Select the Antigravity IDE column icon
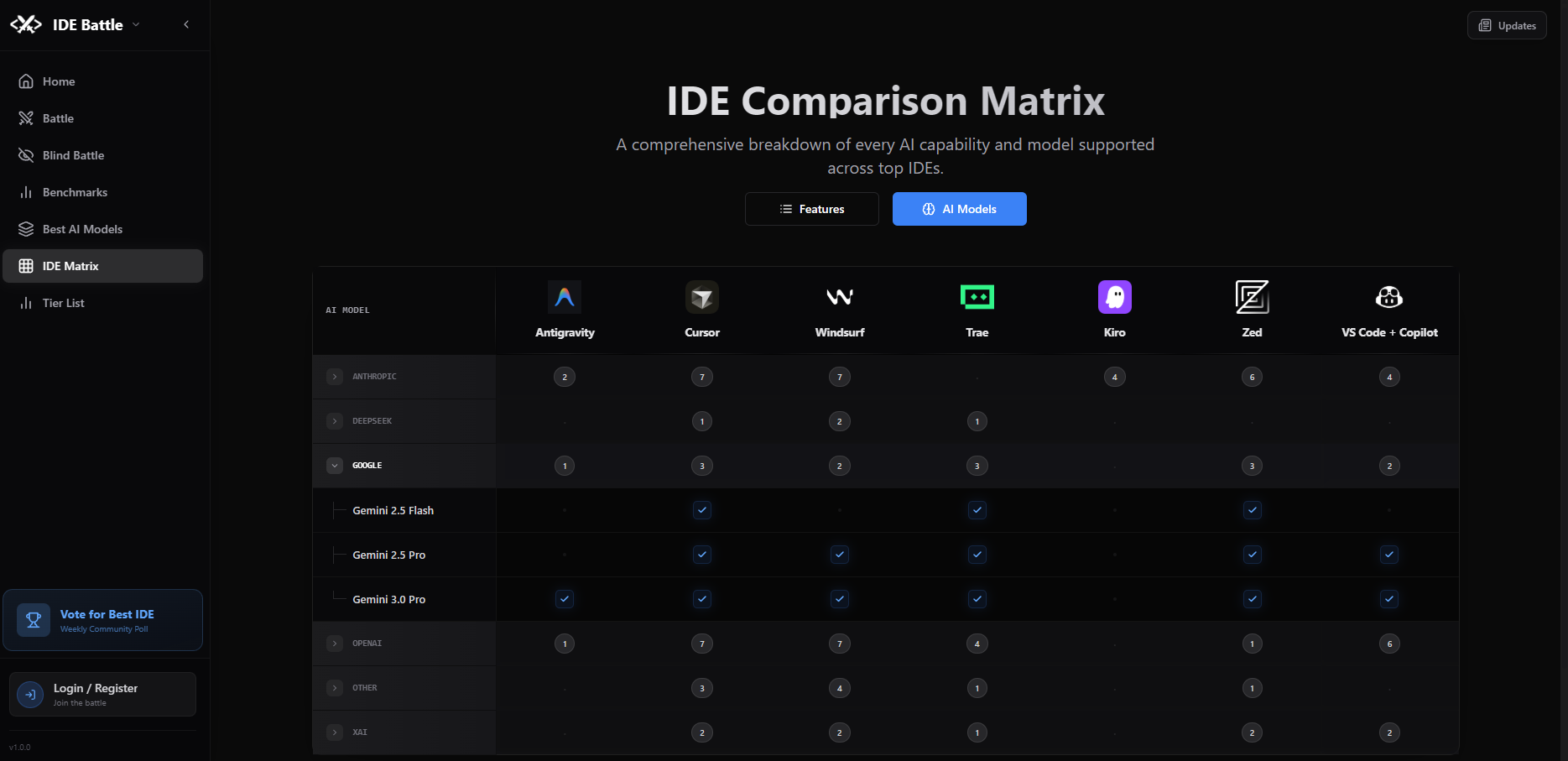Image resolution: width=1568 pixels, height=761 pixels. click(565, 296)
